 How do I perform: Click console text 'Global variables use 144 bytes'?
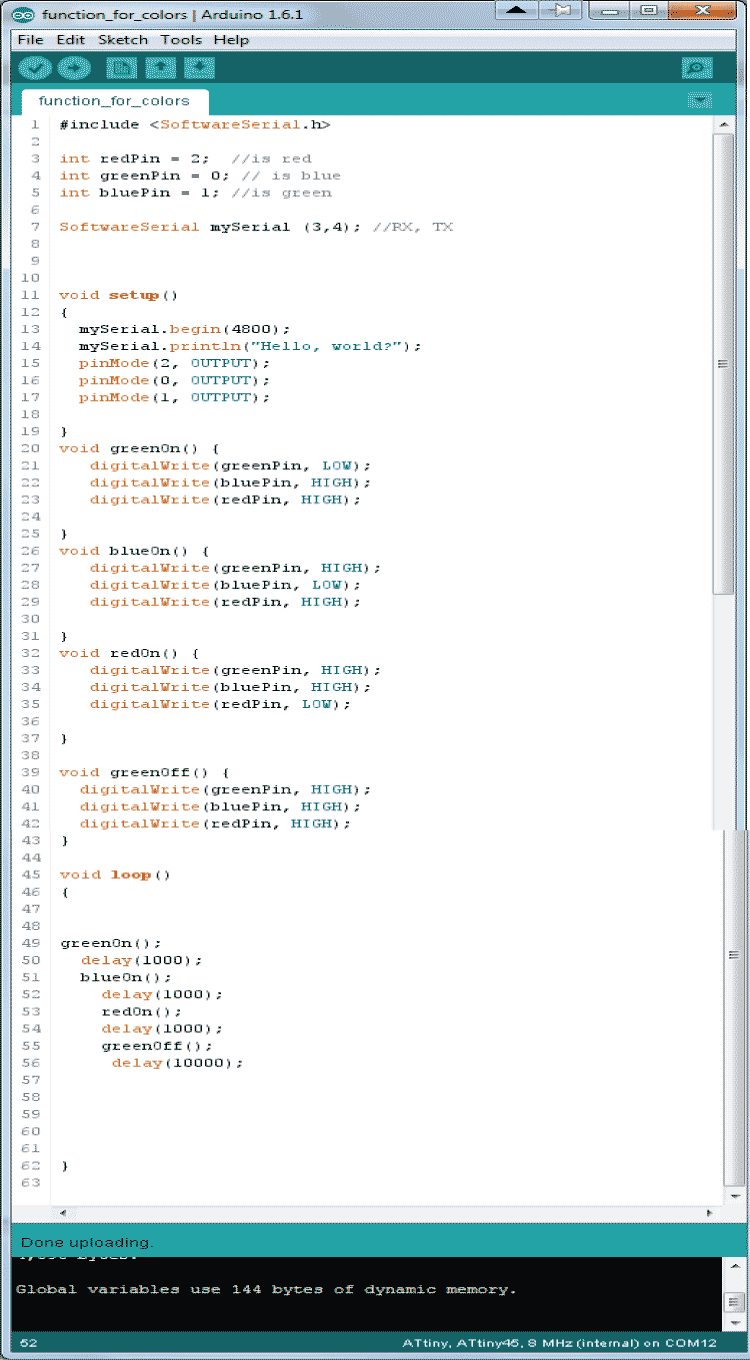pyautogui.click(x=266, y=1289)
